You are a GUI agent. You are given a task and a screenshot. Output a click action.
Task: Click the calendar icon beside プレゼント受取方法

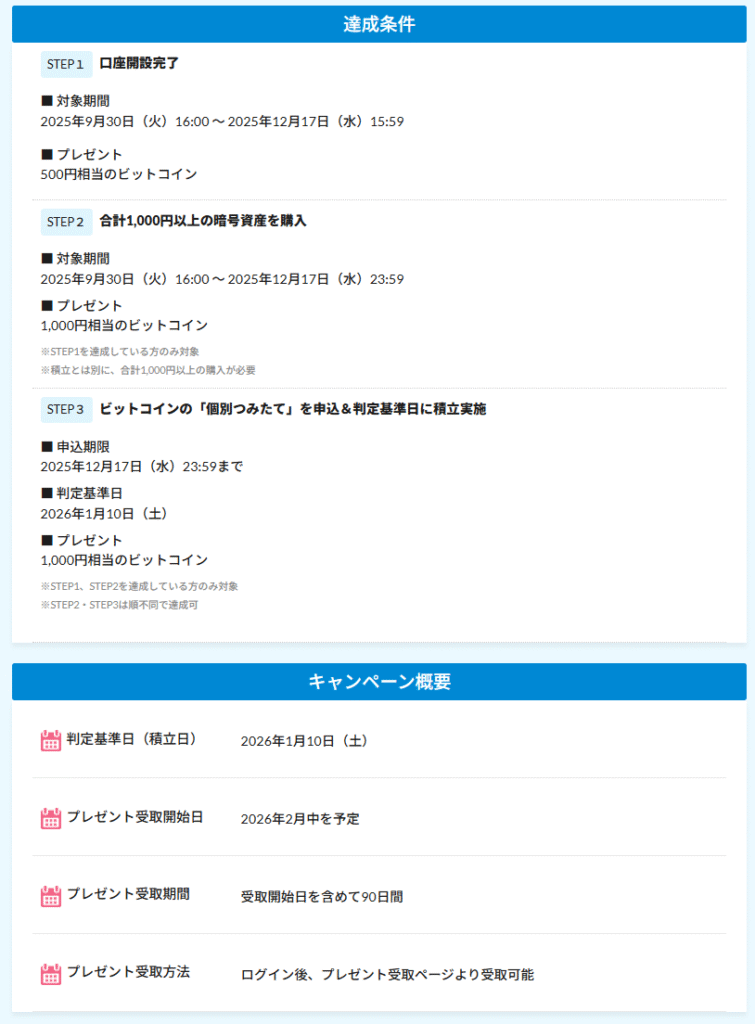pos(51,974)
